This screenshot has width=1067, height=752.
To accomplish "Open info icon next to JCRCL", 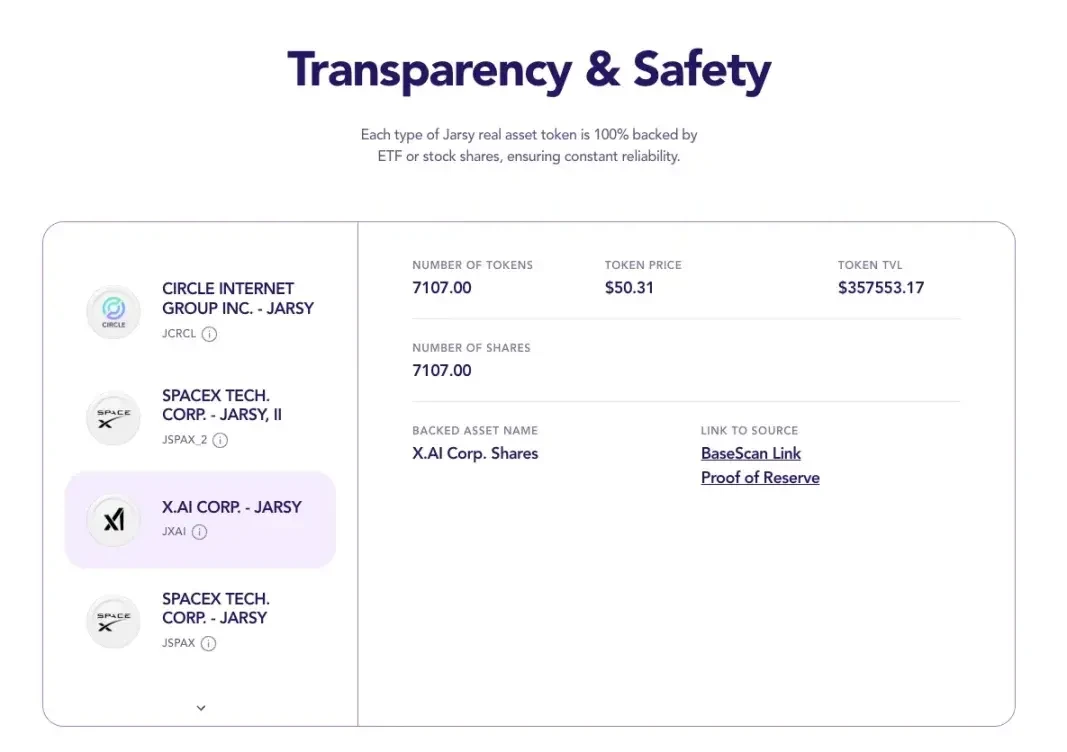I will 210,334.
